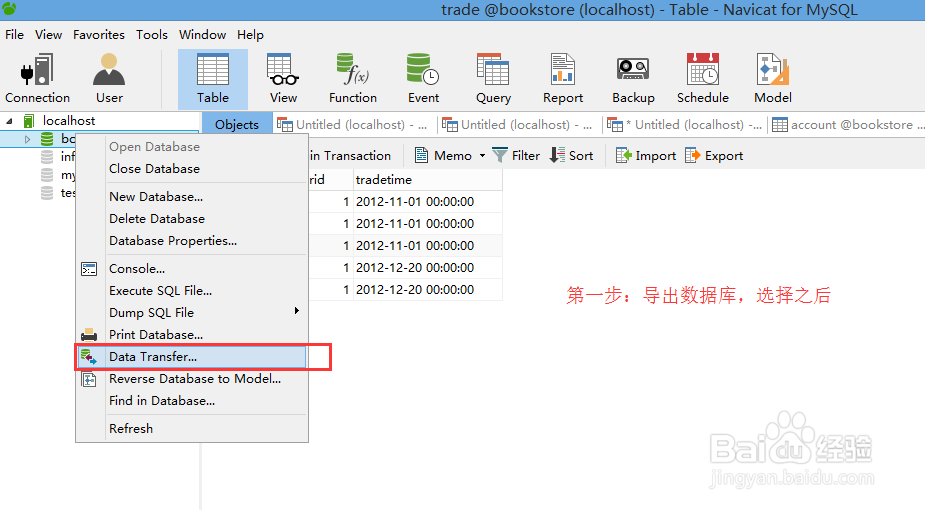Click the Navicat logo in title bar
Image resolution: width=925 pixels, height=510 pixels.
(9, 8)
